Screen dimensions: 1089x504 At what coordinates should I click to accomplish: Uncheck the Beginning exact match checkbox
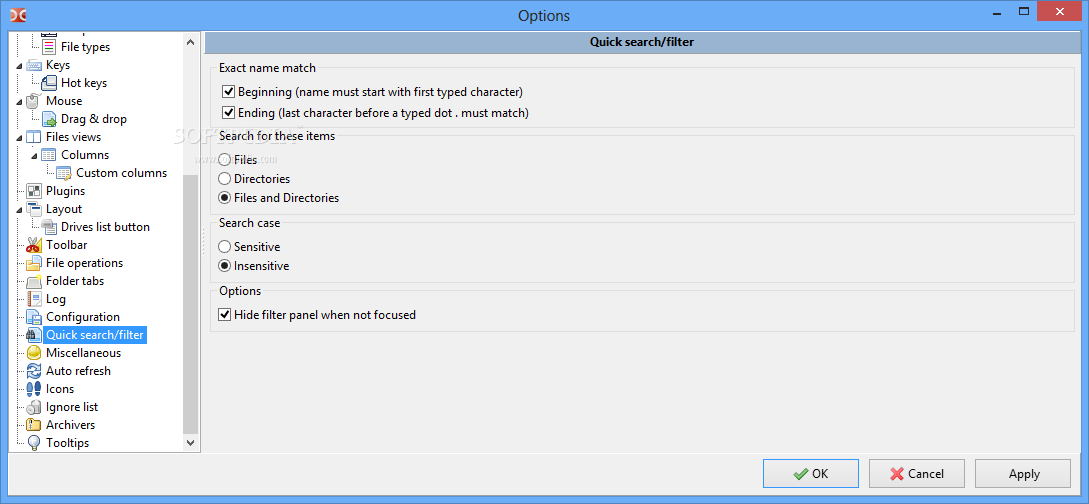228,92
